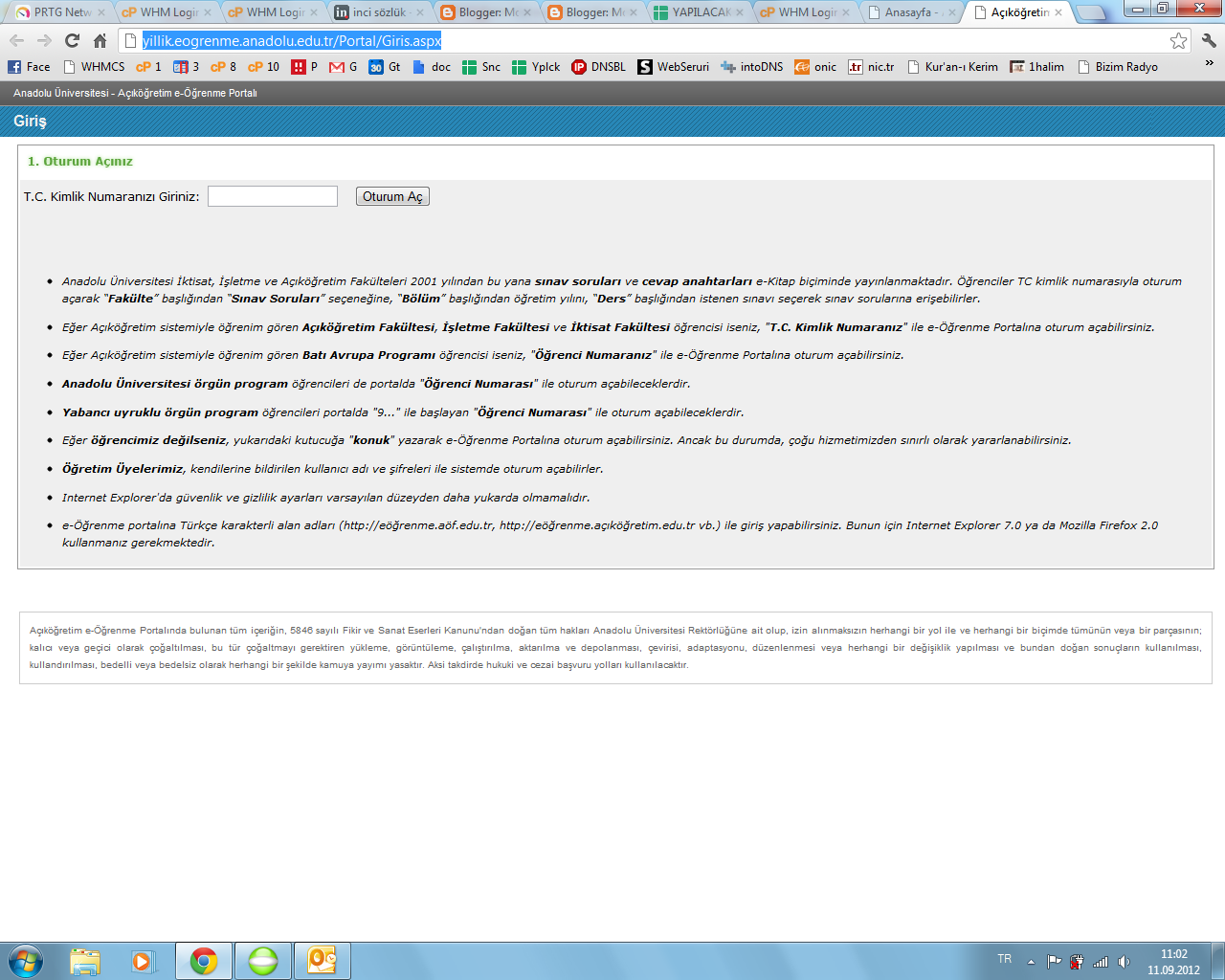The width and height of the screenshot is (1225, 980).
Task: Bookmark this page with the star icon
Action: point(1178,40)
